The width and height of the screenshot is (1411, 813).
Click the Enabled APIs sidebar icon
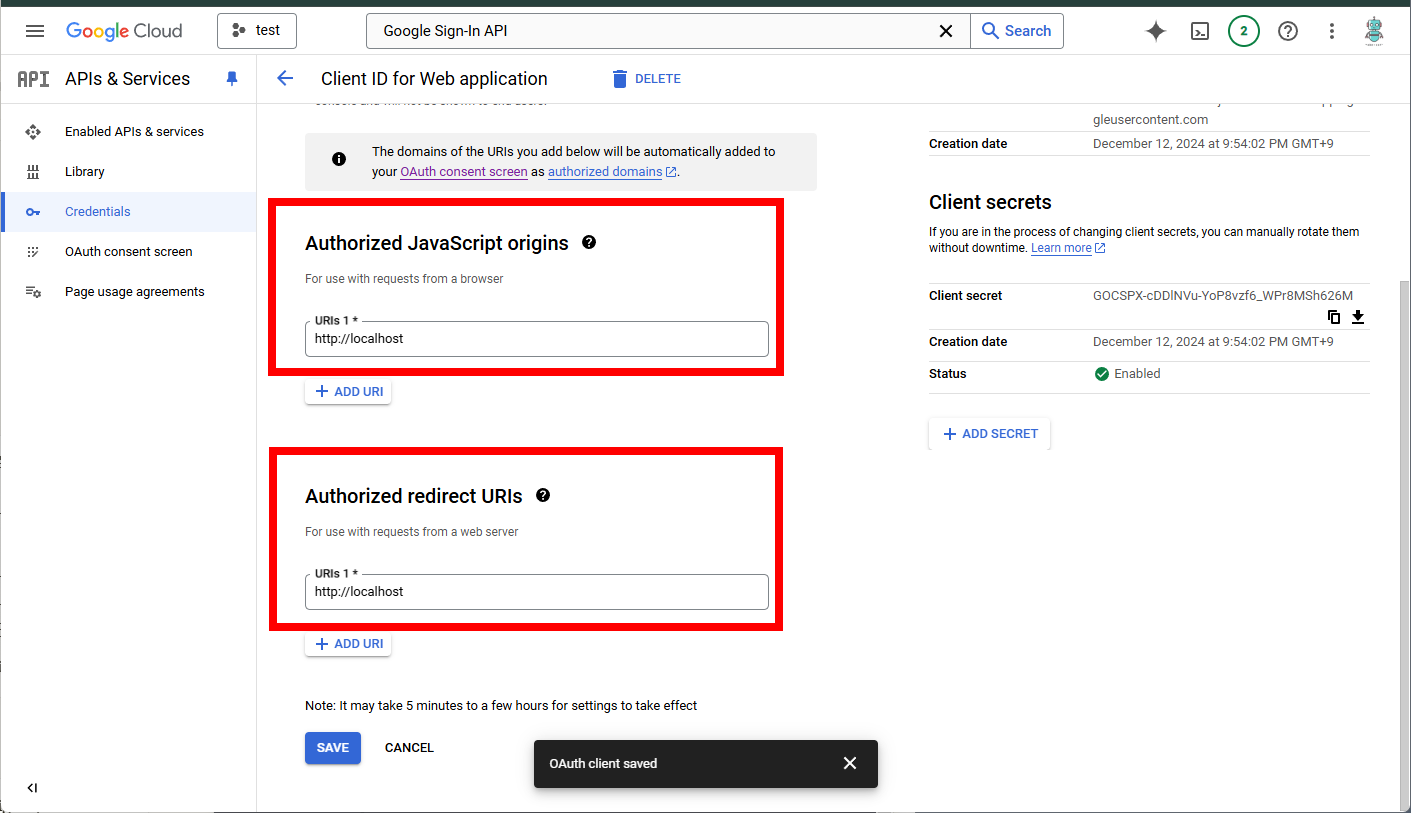33,132
